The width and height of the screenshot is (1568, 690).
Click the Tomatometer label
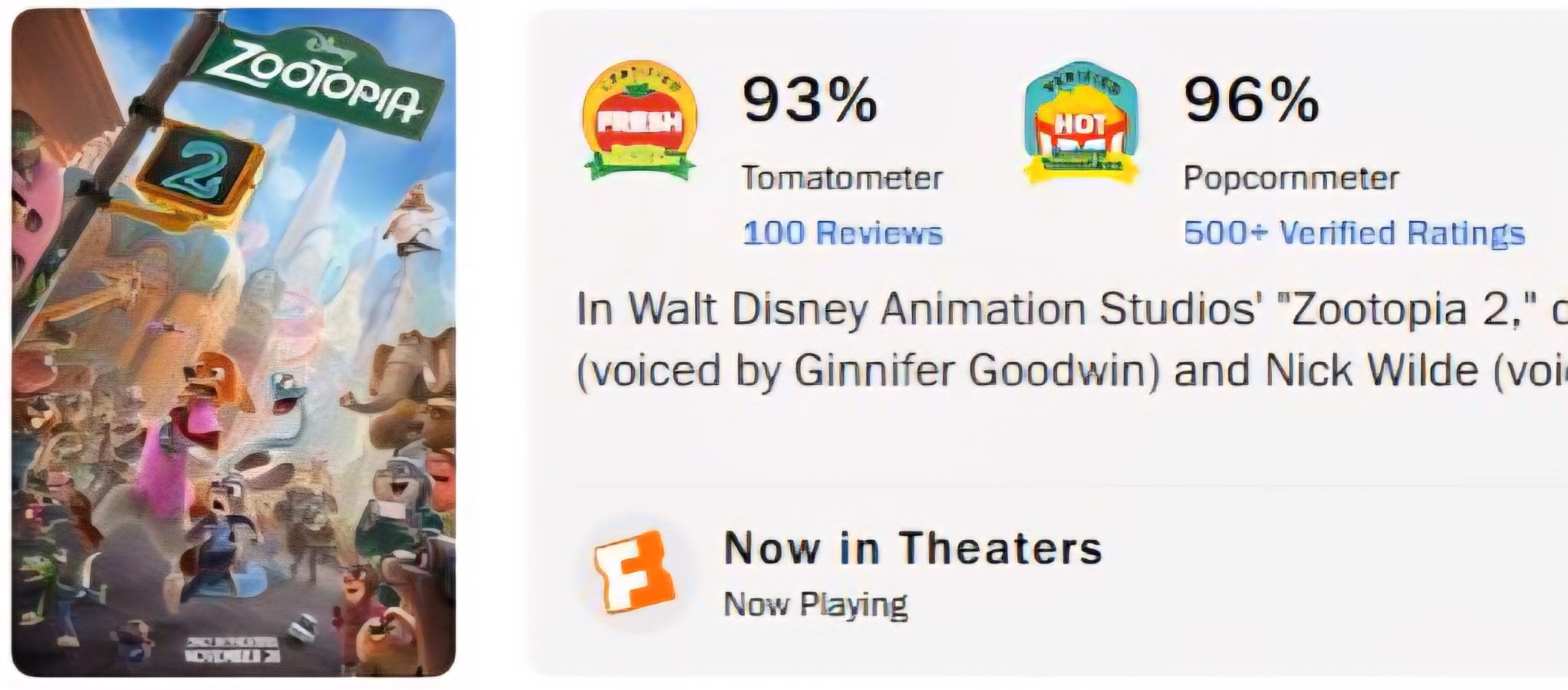[x=842, y=178]
